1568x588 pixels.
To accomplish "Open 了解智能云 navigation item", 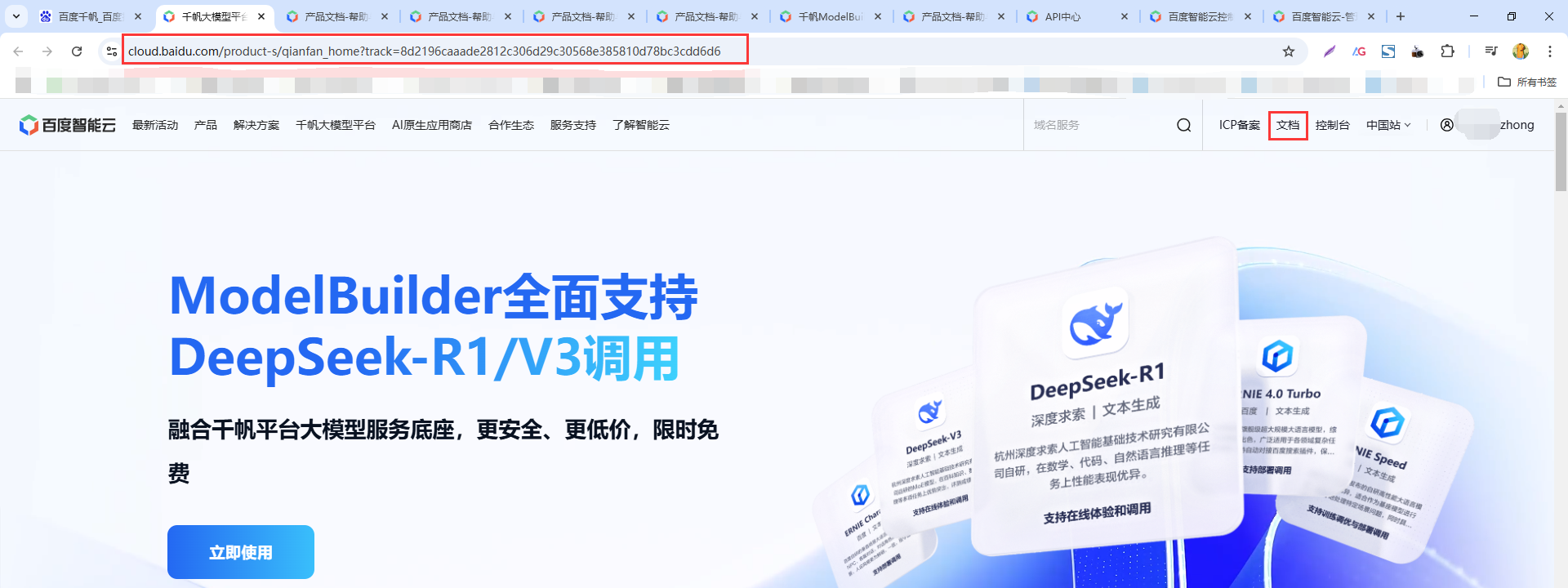I will tap(641, 125).
